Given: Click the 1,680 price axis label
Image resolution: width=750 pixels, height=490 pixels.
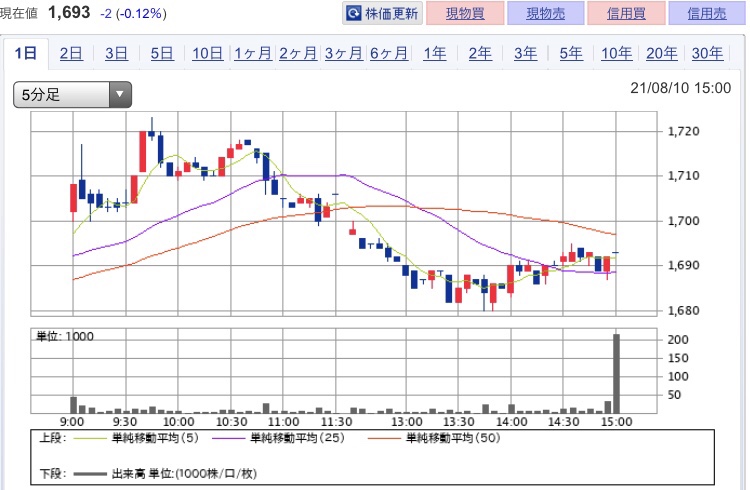Looking at the screenshot, I should [684, 311].
